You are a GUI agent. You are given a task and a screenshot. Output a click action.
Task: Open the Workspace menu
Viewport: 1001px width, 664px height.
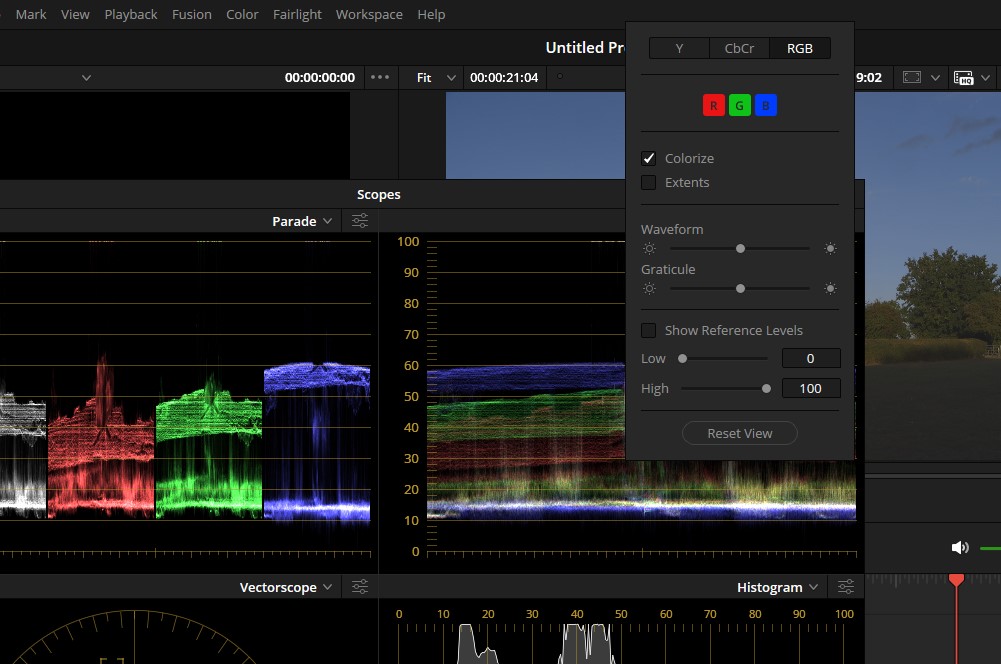point(369,14)
